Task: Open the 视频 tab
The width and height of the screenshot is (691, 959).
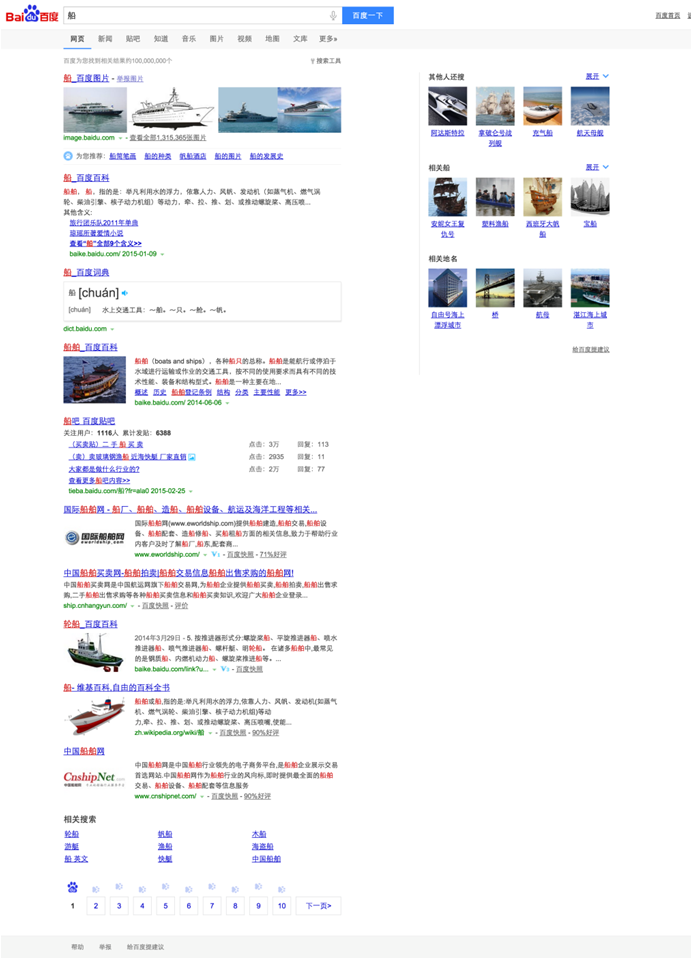Action: pyautogui.click(x=244, y=39)
